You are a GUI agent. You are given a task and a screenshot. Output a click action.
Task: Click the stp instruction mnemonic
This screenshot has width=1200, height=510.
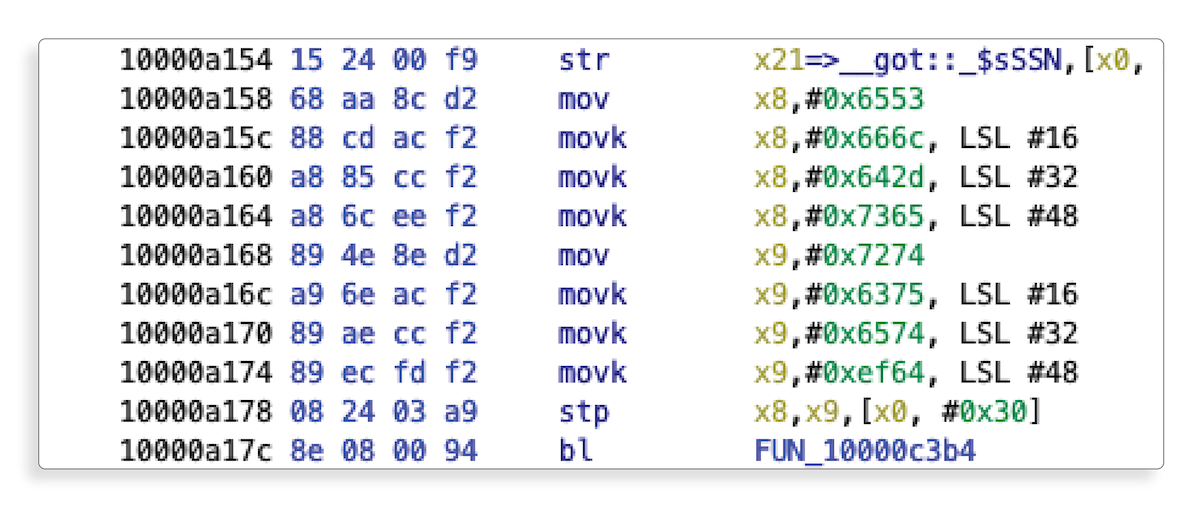coord(583,412)
